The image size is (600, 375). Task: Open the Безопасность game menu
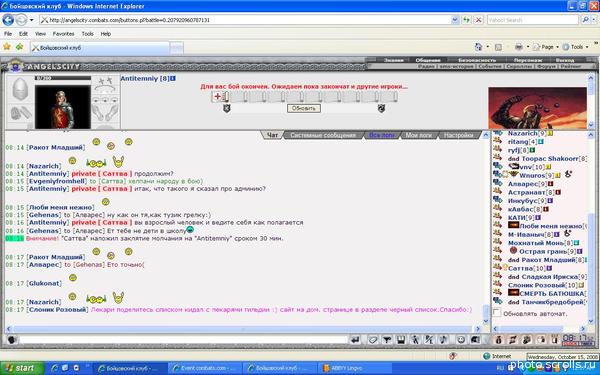pos(477,60)
